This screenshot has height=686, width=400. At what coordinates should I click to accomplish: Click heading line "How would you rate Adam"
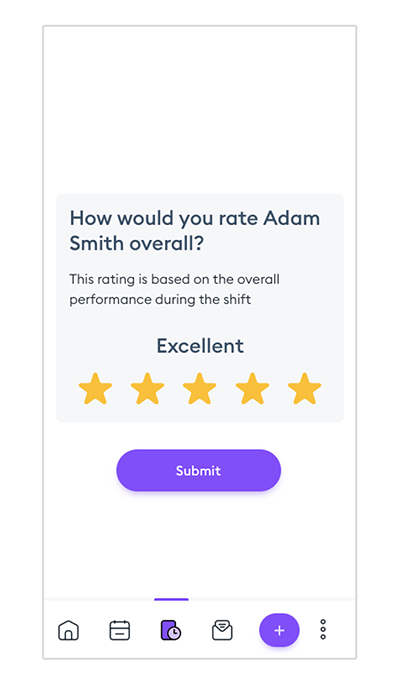[195, 218]
